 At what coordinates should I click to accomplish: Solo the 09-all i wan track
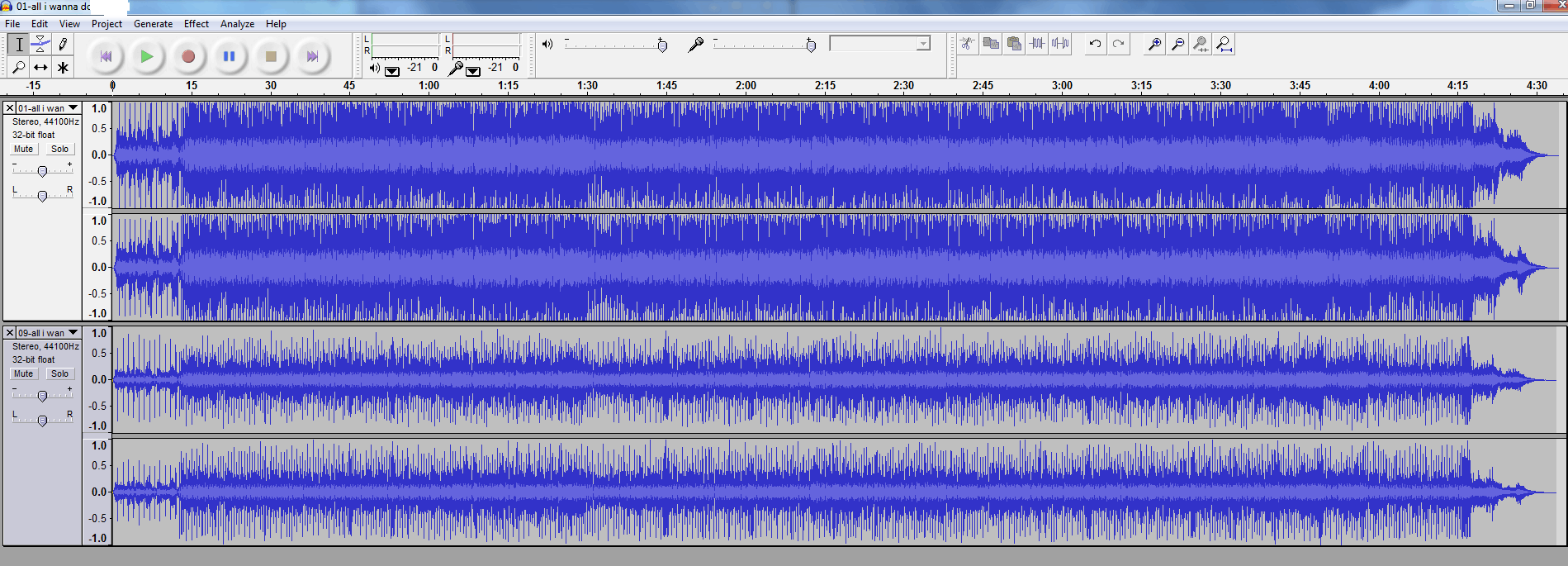tap(59, 373)
